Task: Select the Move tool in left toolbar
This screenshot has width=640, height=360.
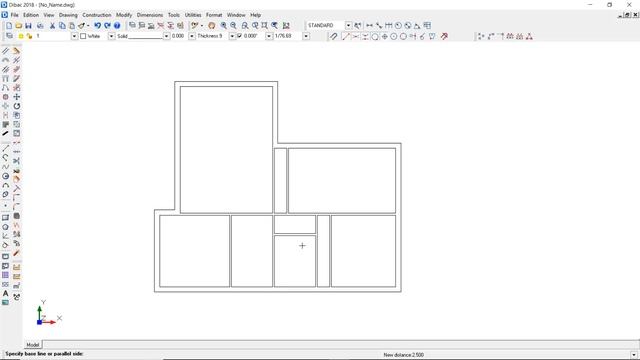Action: click(x=17, y=97)
